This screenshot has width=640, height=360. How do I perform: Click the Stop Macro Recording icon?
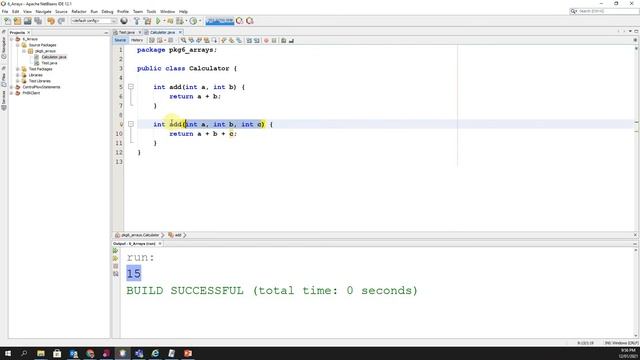coord(274,40)
